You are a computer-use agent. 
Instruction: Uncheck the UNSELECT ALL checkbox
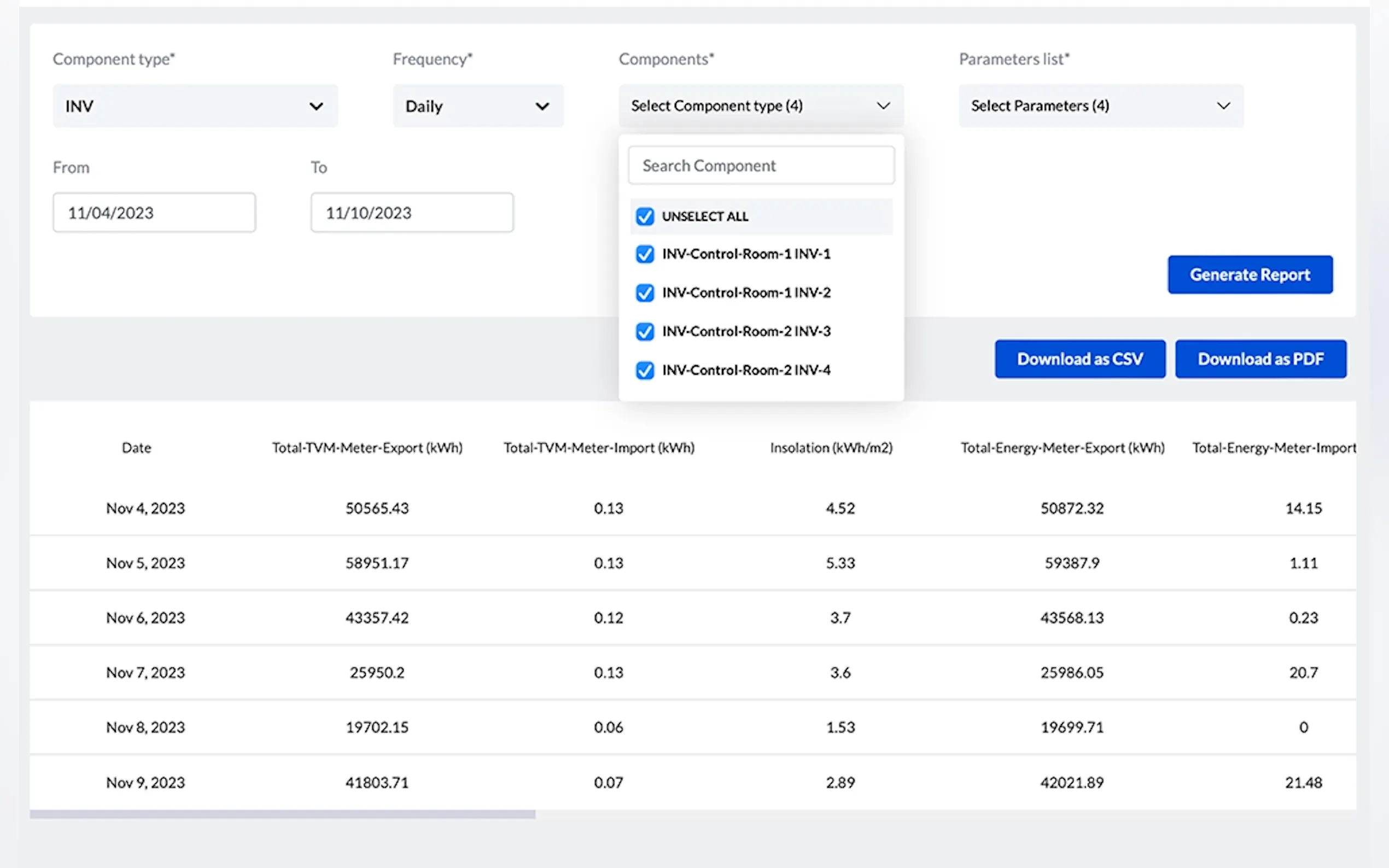coord(645,217)
